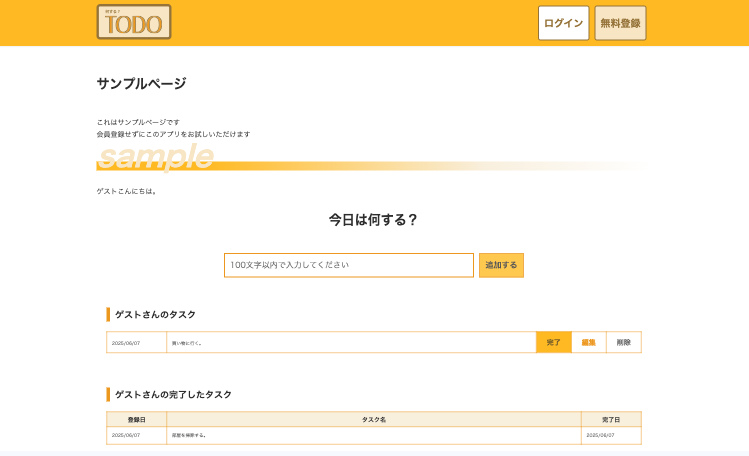
Task: Click the completed task name cell
Action: coord(373,435)
